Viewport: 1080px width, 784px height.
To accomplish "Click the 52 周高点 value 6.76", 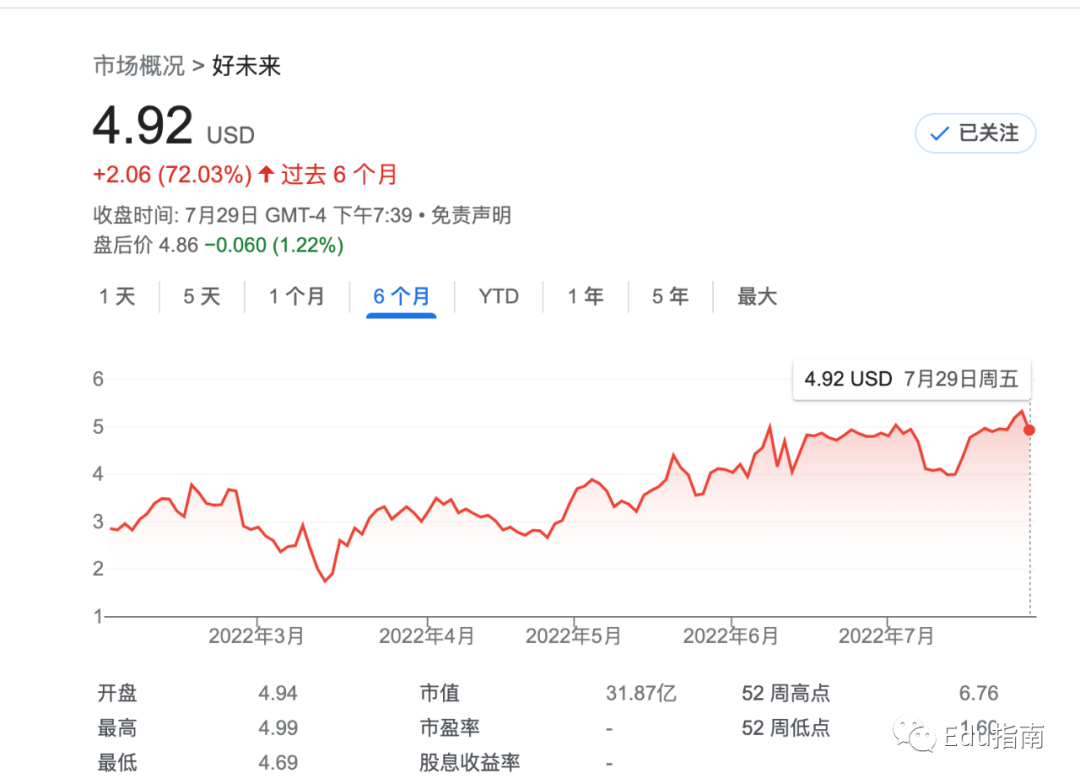I will coord(979,693).
